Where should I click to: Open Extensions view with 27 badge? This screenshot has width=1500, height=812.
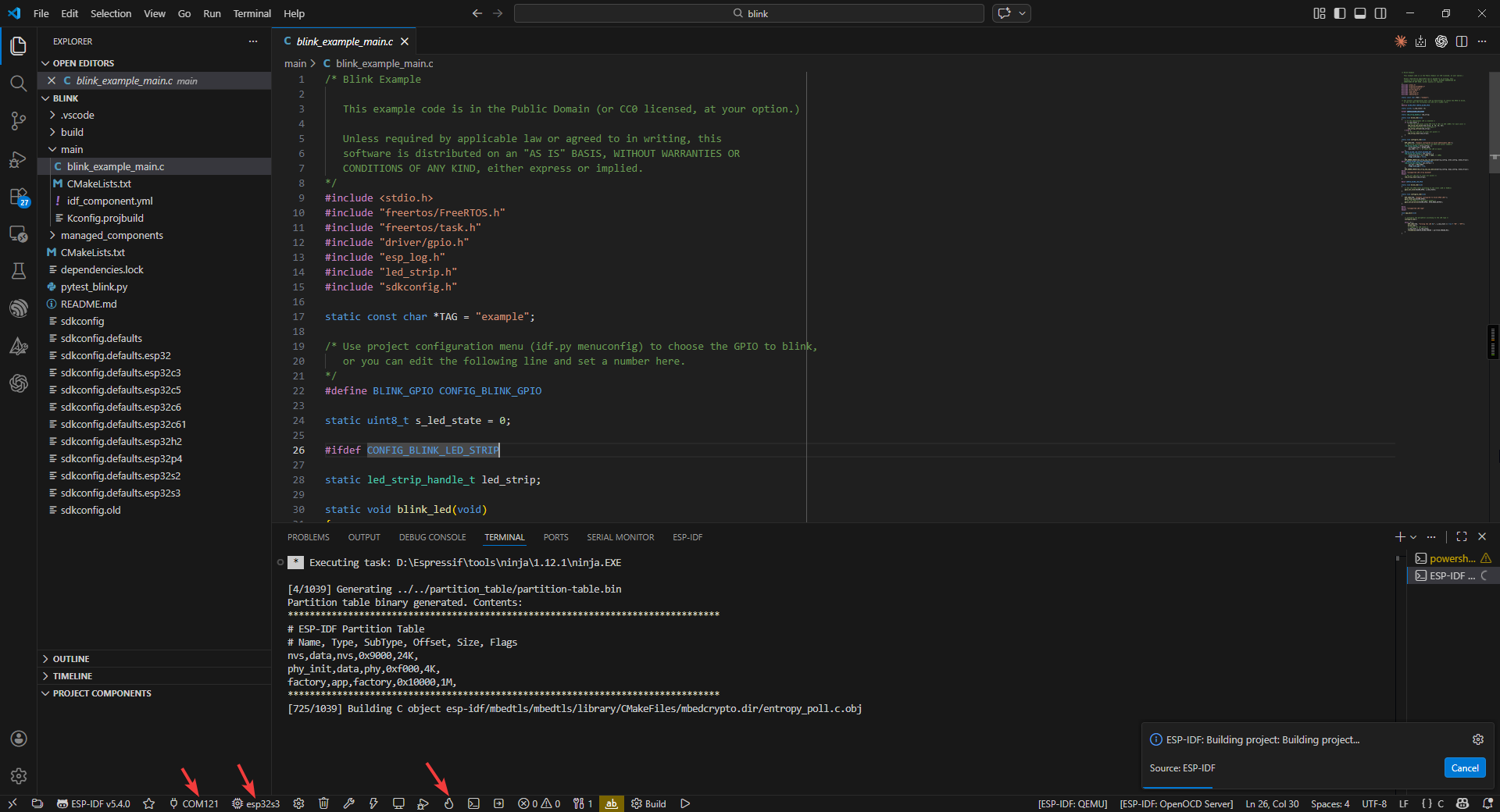coord(19,197)
